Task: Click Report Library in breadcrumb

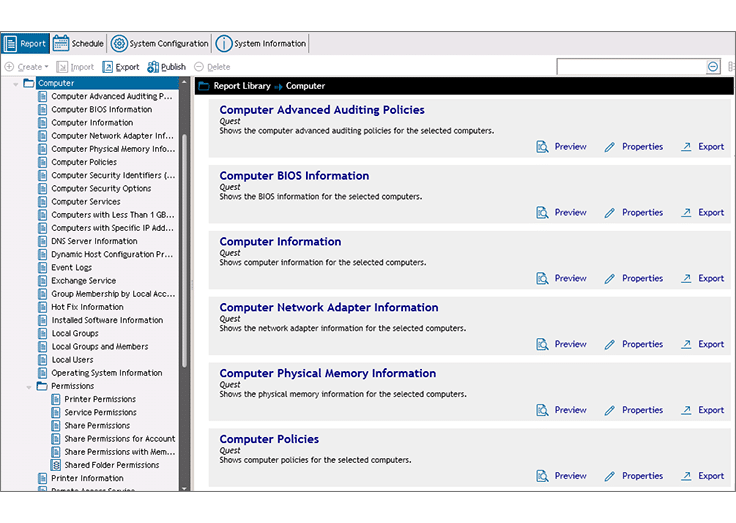Action: click(242, 86)
